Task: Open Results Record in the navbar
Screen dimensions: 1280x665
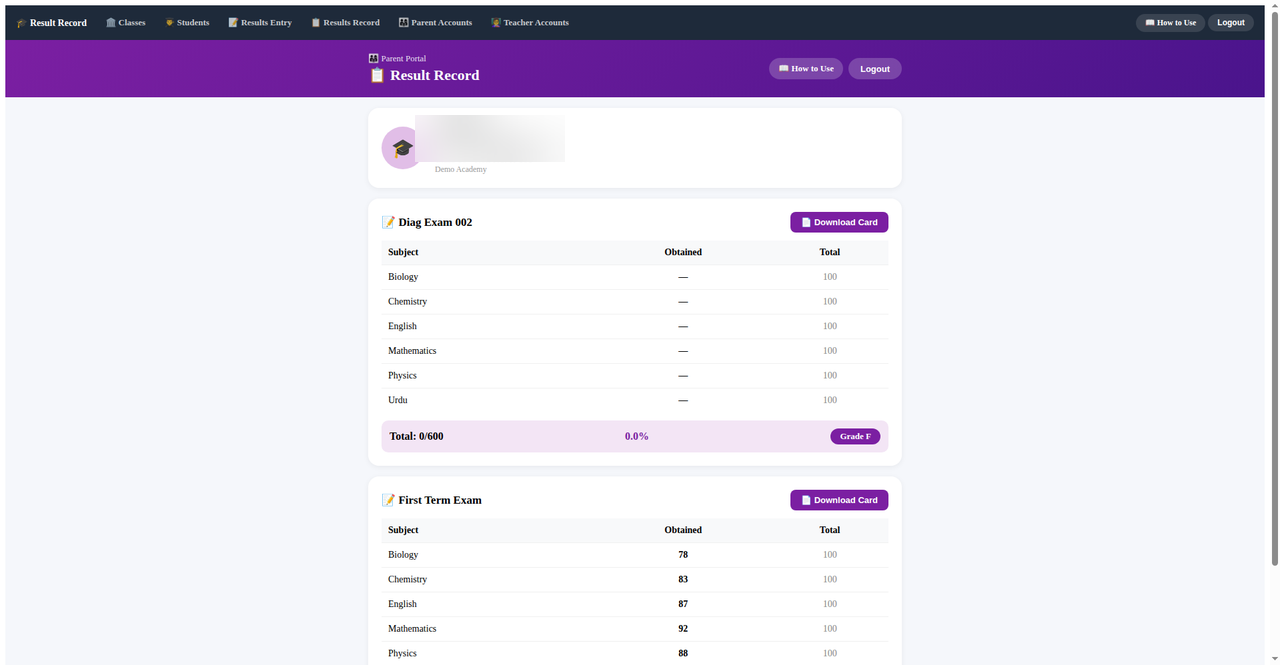Action: [345, 22]
